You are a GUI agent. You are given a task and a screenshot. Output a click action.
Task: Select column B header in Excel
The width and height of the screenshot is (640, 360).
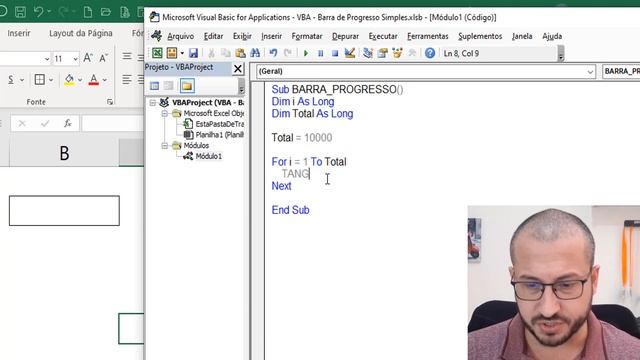pos(64,153)
